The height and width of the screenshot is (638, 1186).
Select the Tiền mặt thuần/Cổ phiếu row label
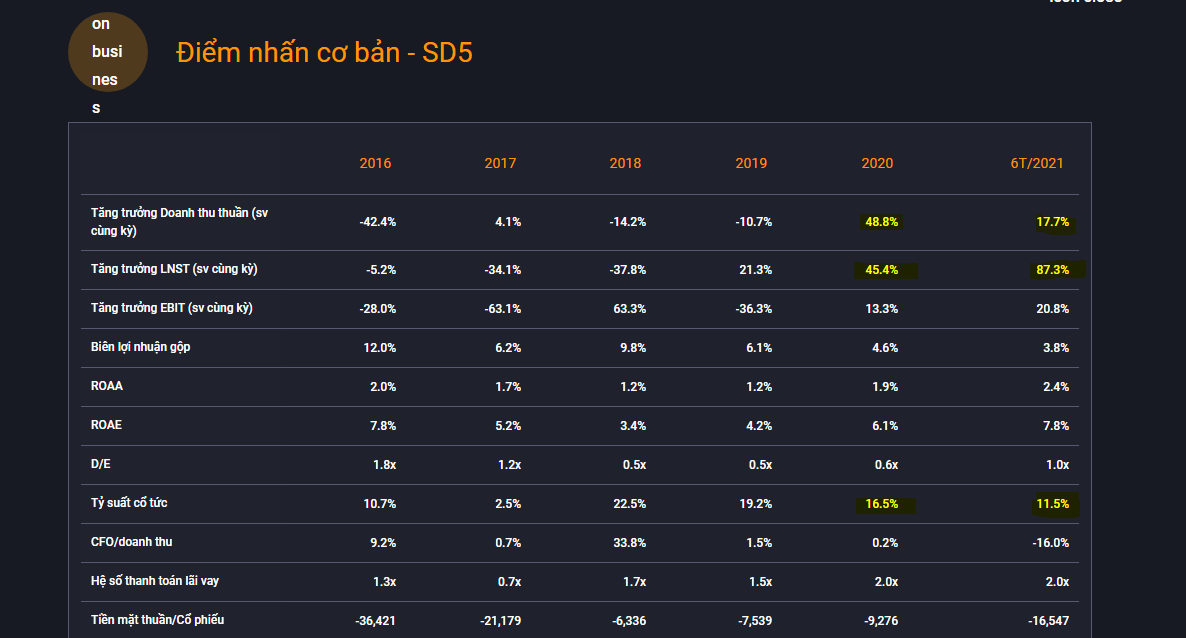tap(157, 620)
